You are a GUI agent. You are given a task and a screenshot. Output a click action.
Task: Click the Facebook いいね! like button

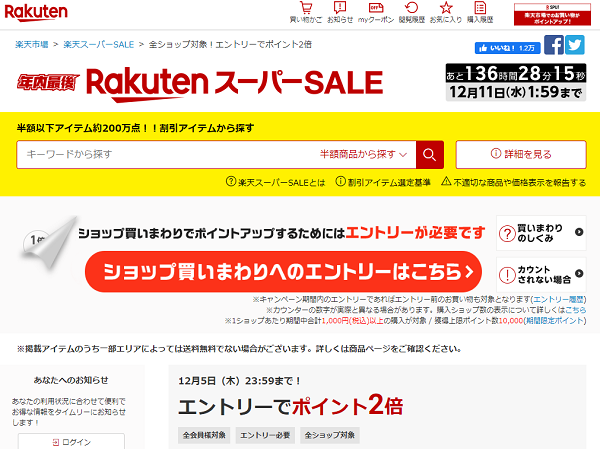pyautogui.click(x=507, y=48)
